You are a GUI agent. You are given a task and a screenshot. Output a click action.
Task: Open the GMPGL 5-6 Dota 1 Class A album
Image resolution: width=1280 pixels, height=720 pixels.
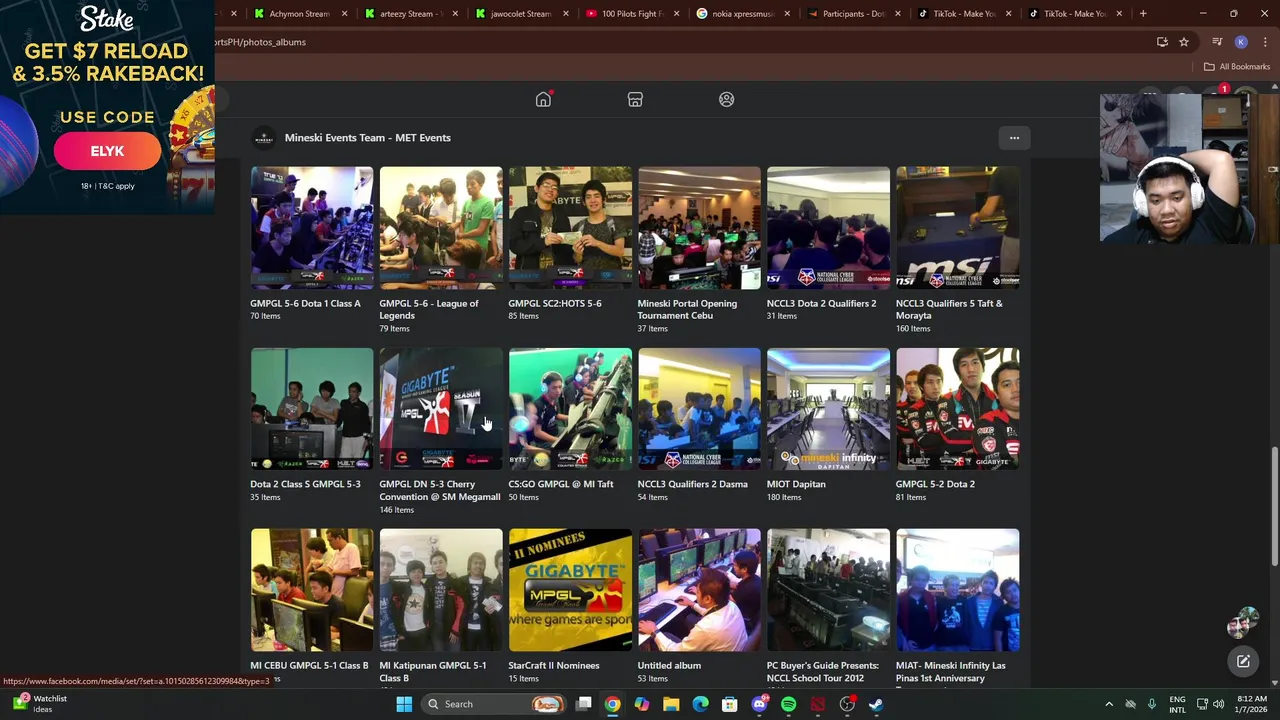311,228
